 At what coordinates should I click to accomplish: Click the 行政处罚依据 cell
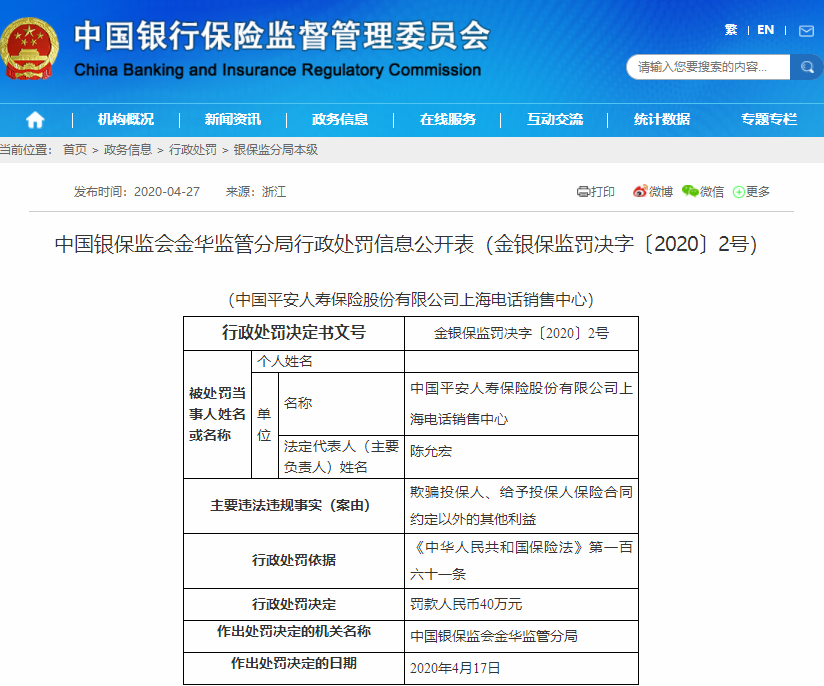[294, 560]
